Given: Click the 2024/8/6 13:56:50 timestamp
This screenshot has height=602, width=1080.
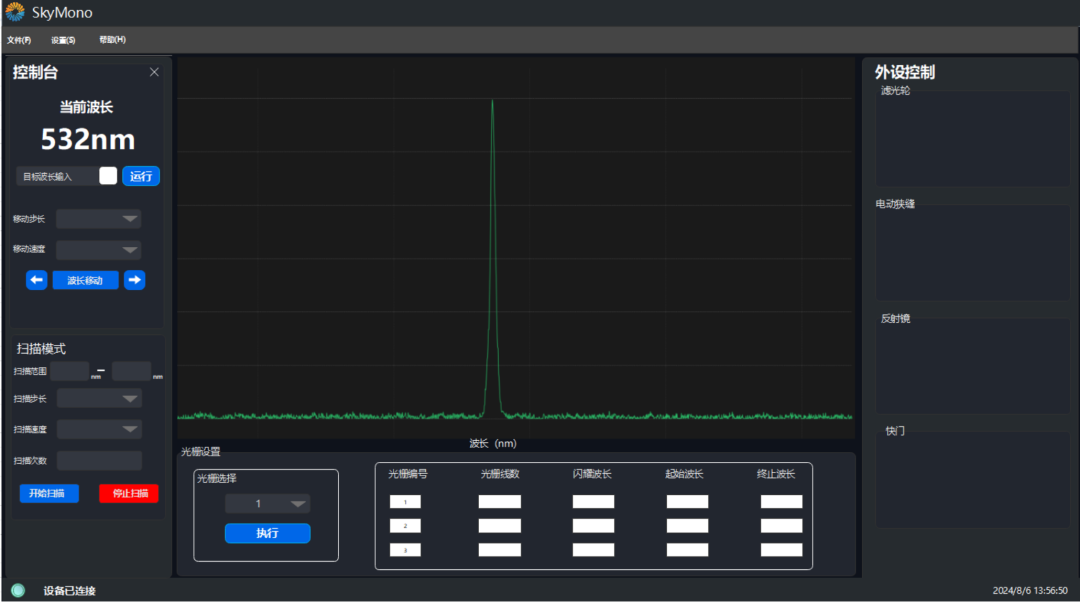Looking at the screenshot, I should [1030, 591].
